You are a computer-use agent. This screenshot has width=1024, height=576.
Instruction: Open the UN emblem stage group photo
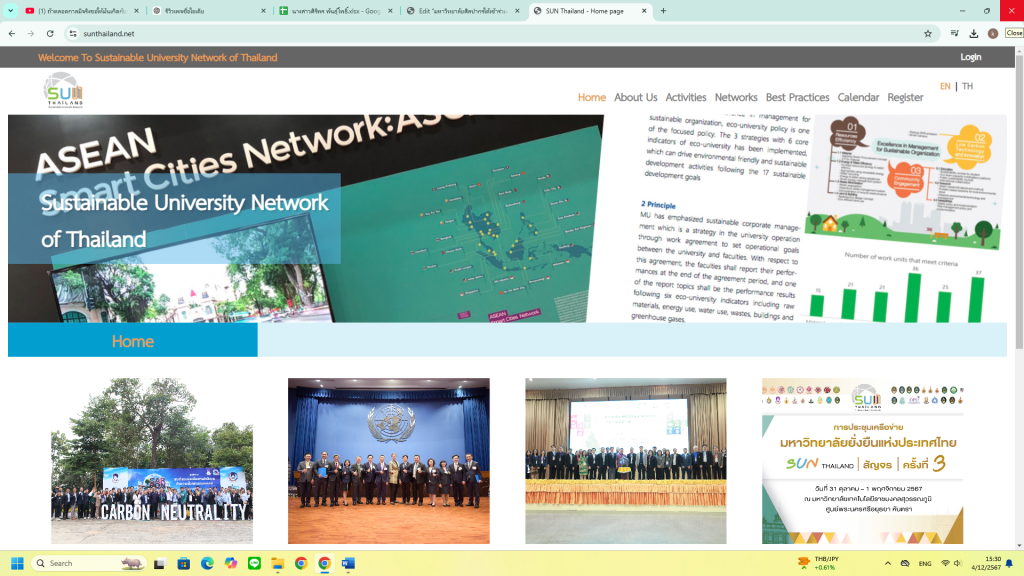coord(389,461)
